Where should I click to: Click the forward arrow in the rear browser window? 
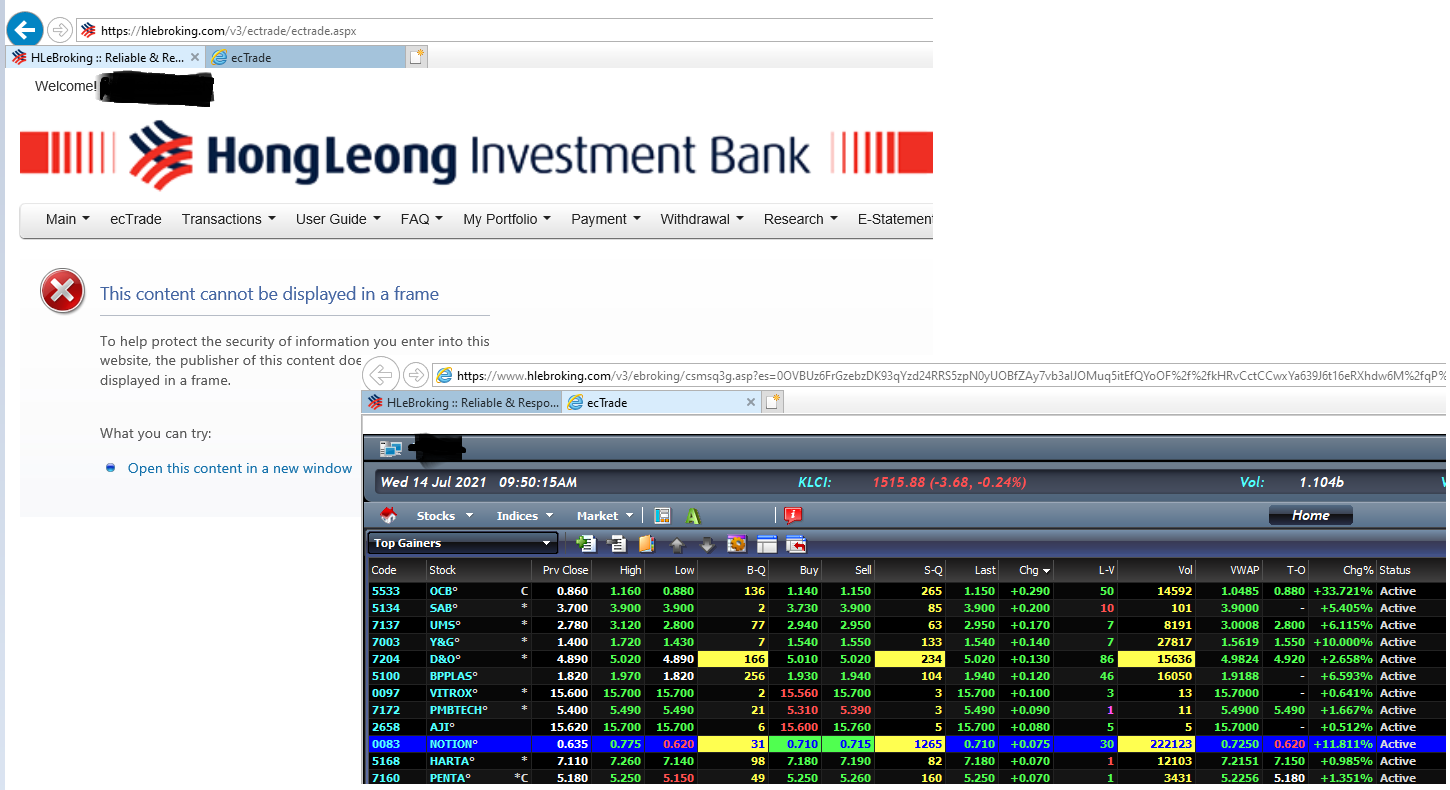(60, 29)
